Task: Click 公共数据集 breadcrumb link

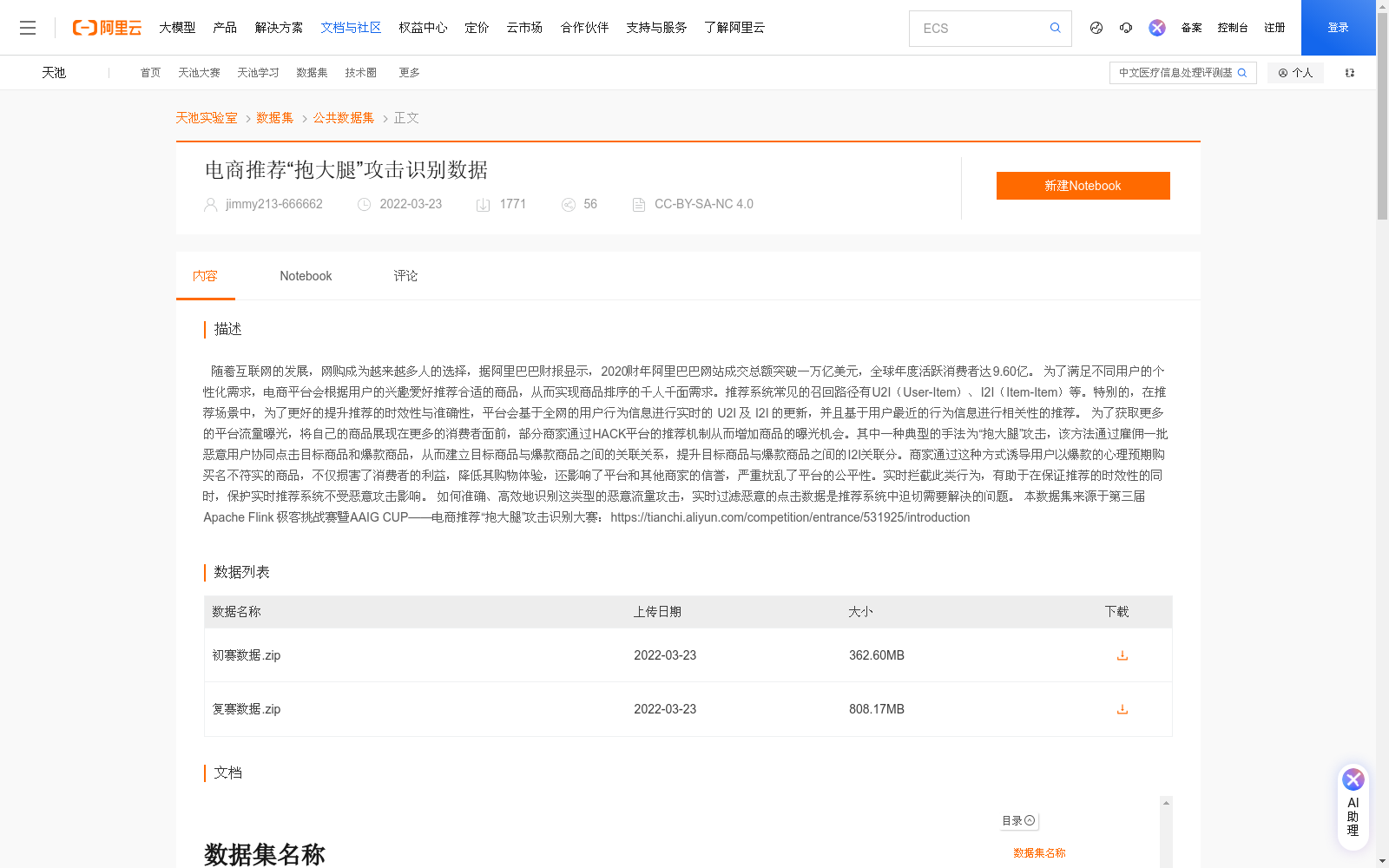Action: tap(344, 118)
